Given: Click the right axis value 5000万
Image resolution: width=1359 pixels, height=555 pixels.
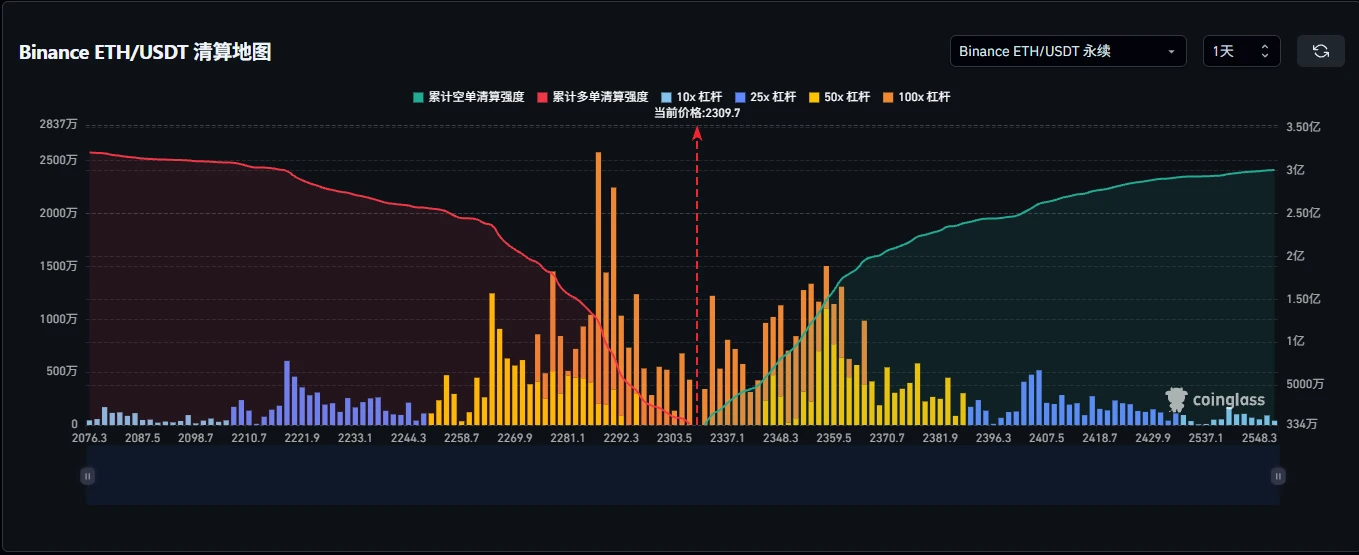Looking at the screenshot, I should [x=1306, y=384].
